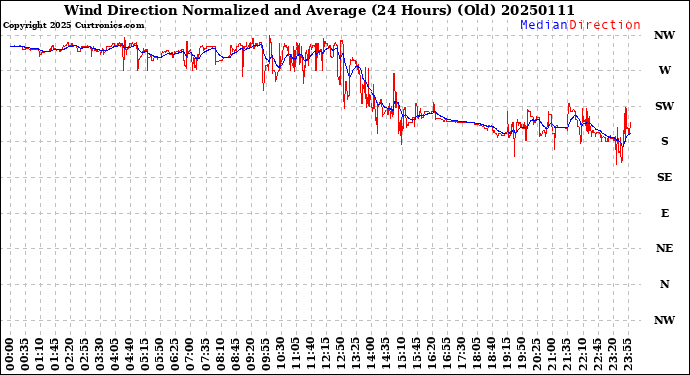Screen dimensions: 690x375
Task: Click the '17:30' time axis label
Action: (462, 355)
